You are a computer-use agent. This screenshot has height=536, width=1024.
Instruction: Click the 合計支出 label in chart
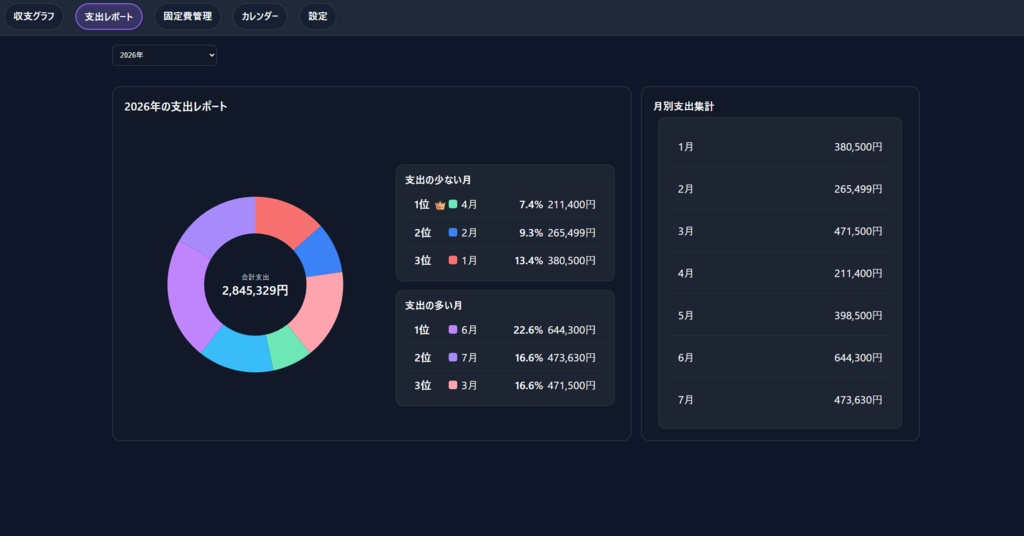(x=255, y=277)
